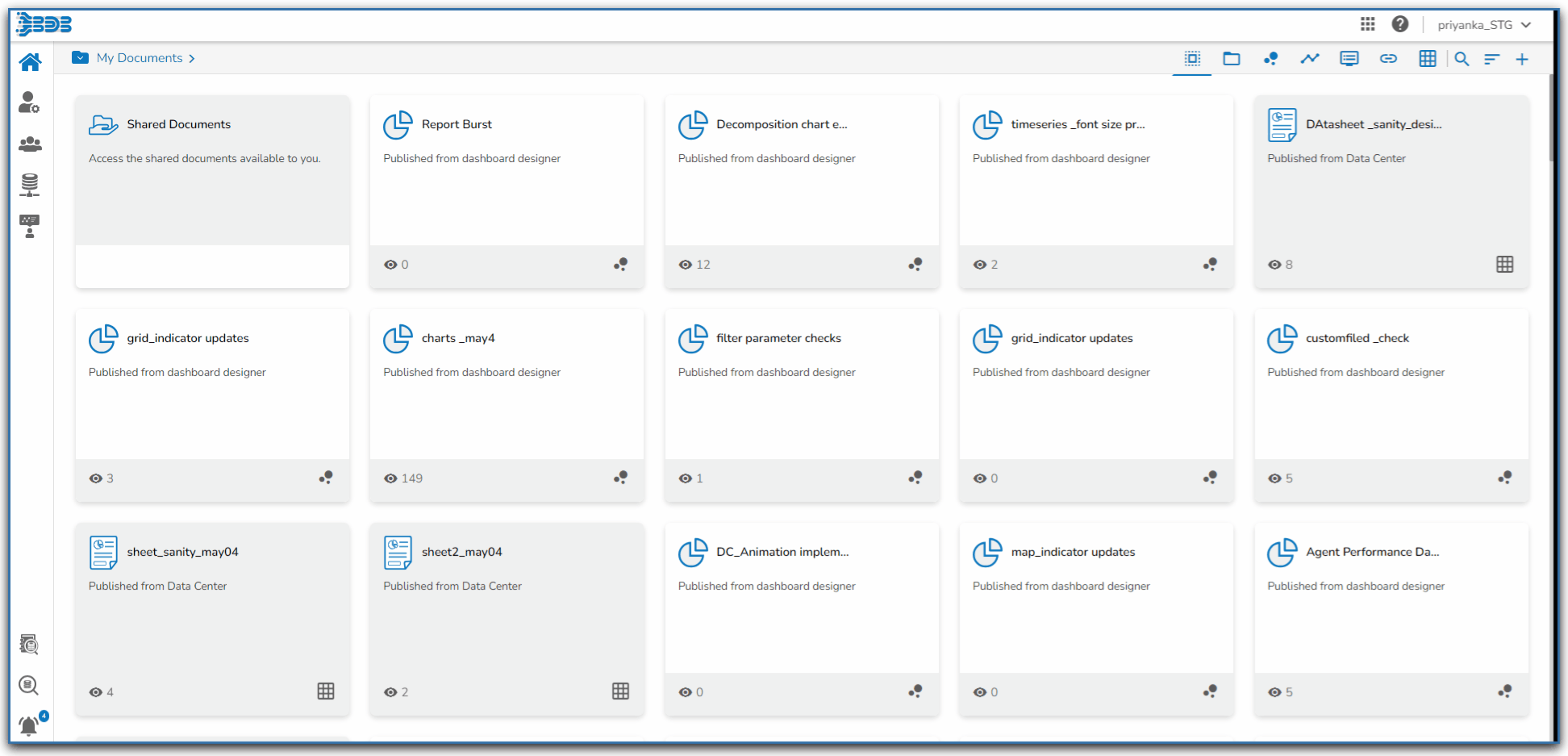Click view count eye on filter parameter checks

point(686,478)
